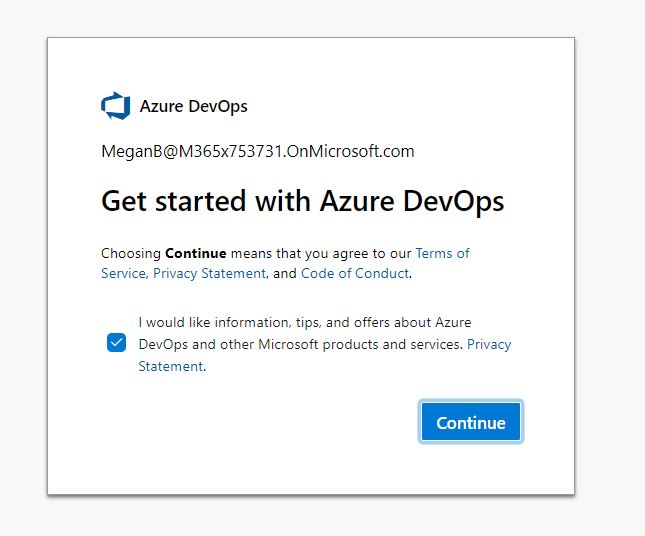This screenshot has height=536, width=645.
Task: Click the bold "Continue" word in agreement text
Action: click(x=196, y=253)
